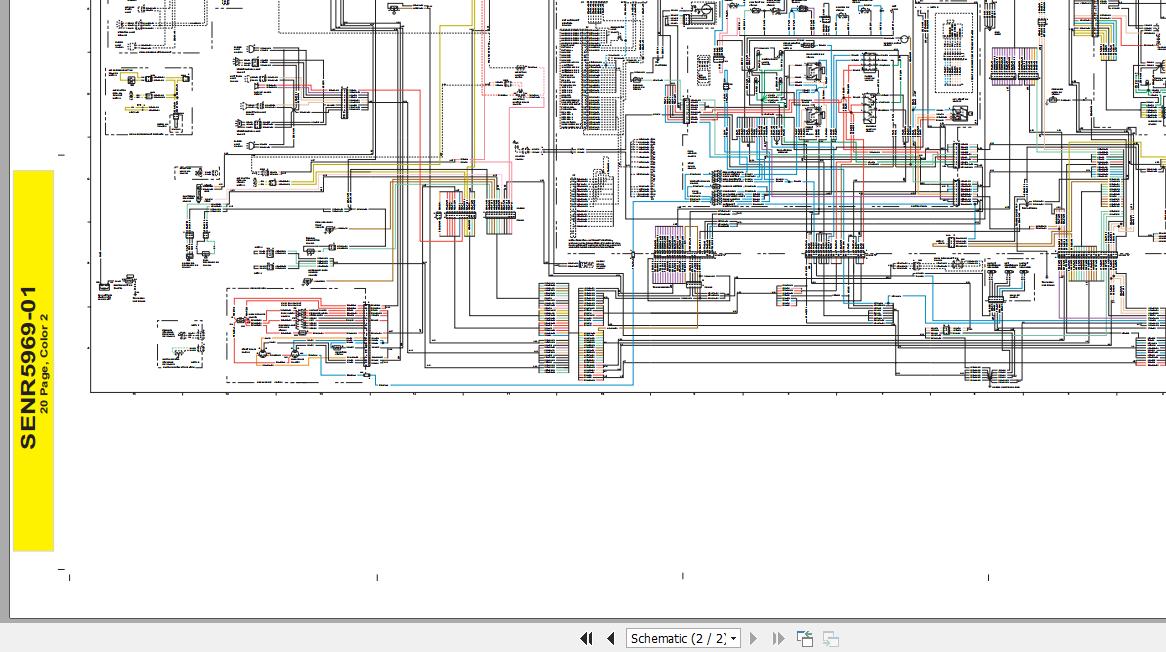Click the gray bottom toolbar empty area
This screenshot has height=652, width=1166.
(x=300, y=637)
